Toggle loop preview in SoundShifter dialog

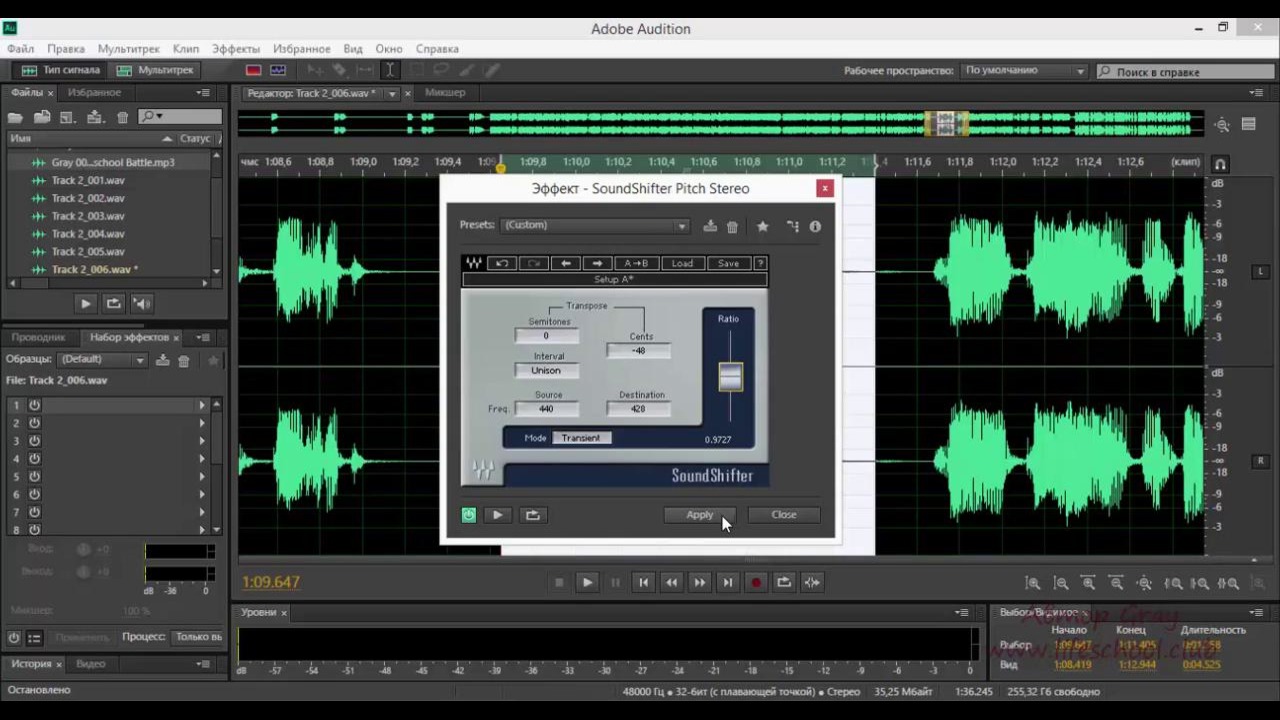click(532, 515)
